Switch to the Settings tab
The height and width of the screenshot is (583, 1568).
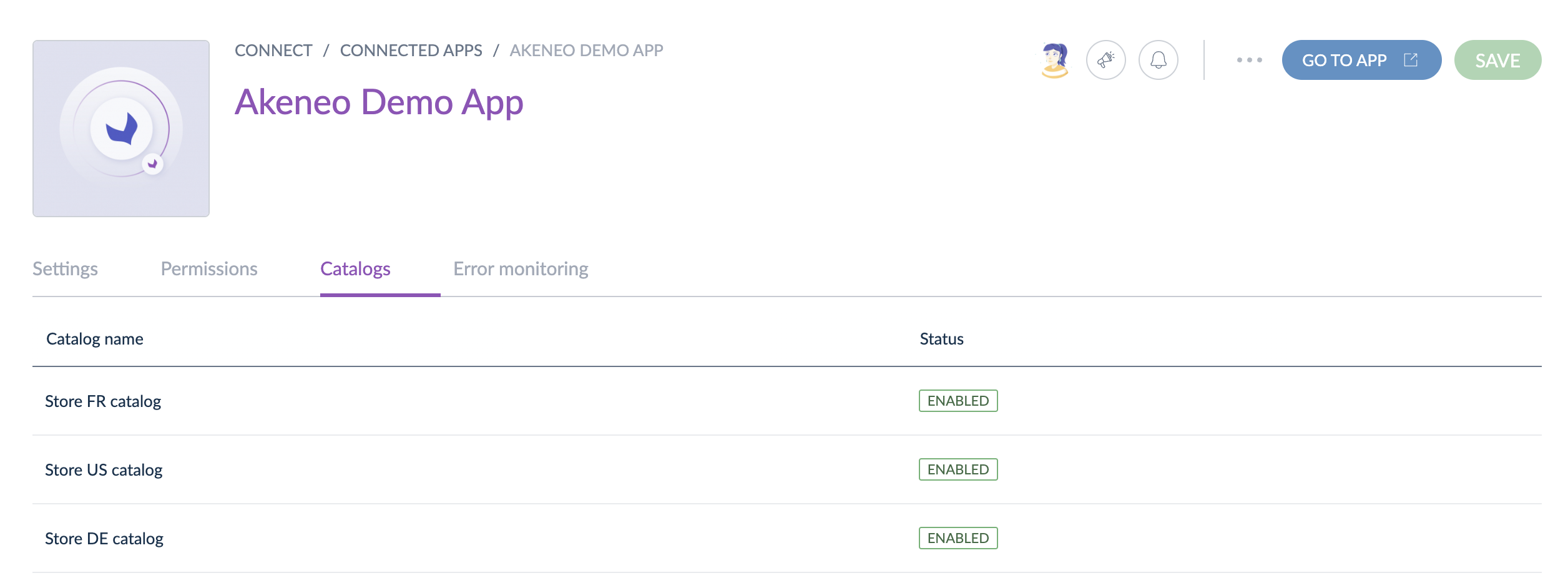click(65, 268)
